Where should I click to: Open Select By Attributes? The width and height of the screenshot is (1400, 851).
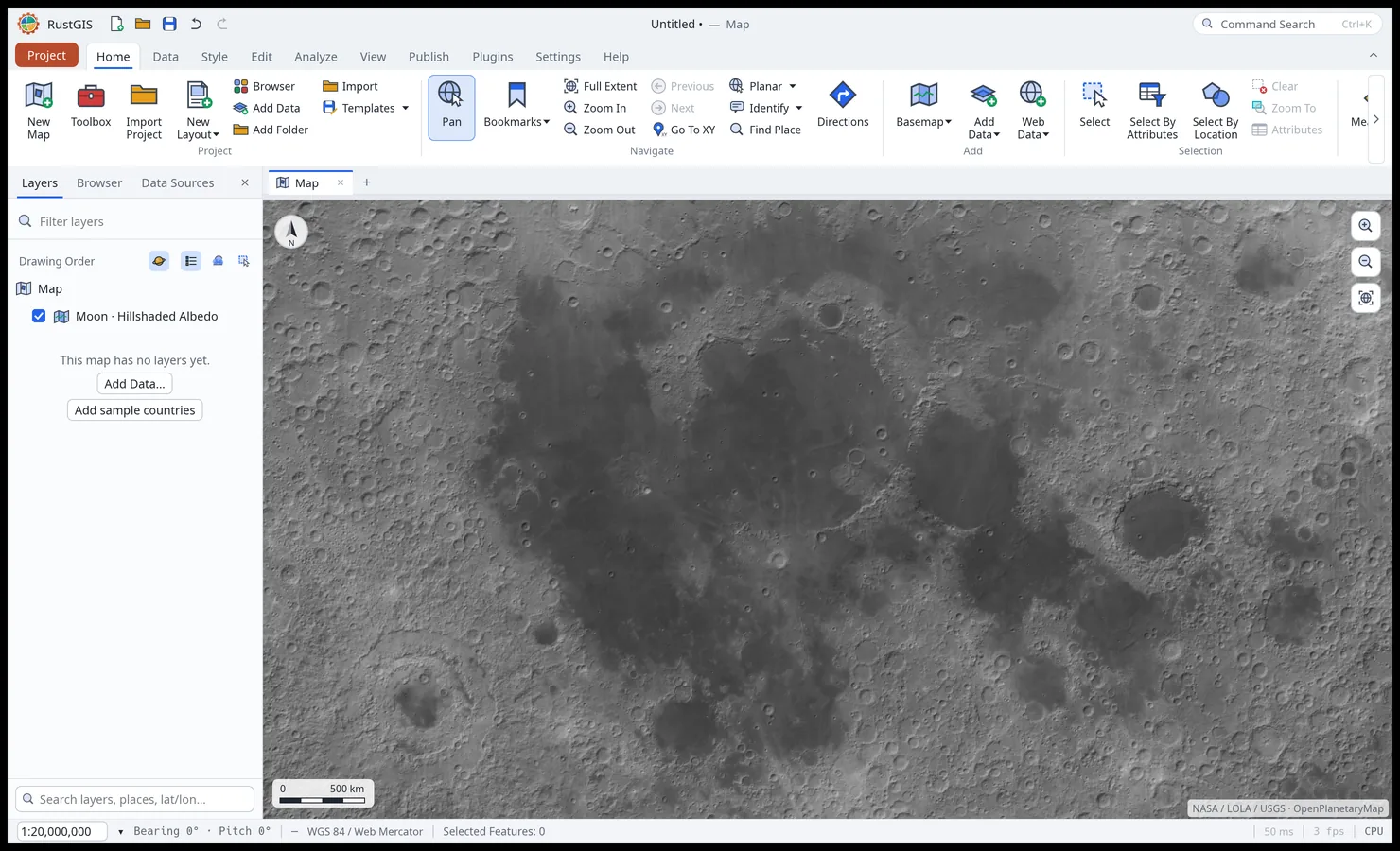1152,111
